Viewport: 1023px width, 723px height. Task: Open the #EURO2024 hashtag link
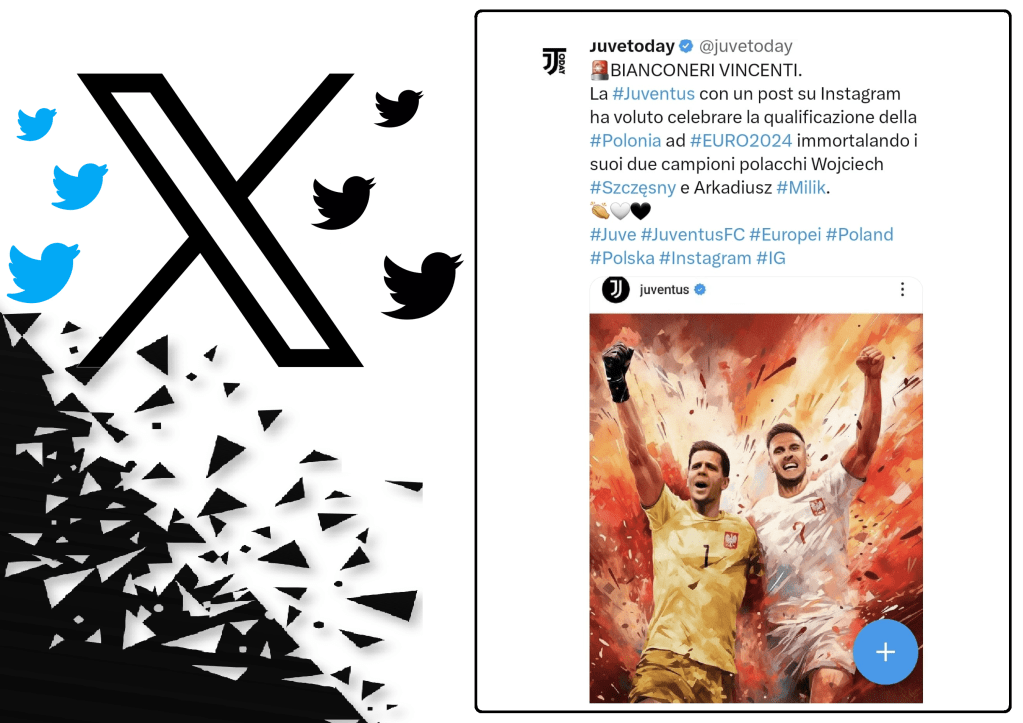coord(741,140)
